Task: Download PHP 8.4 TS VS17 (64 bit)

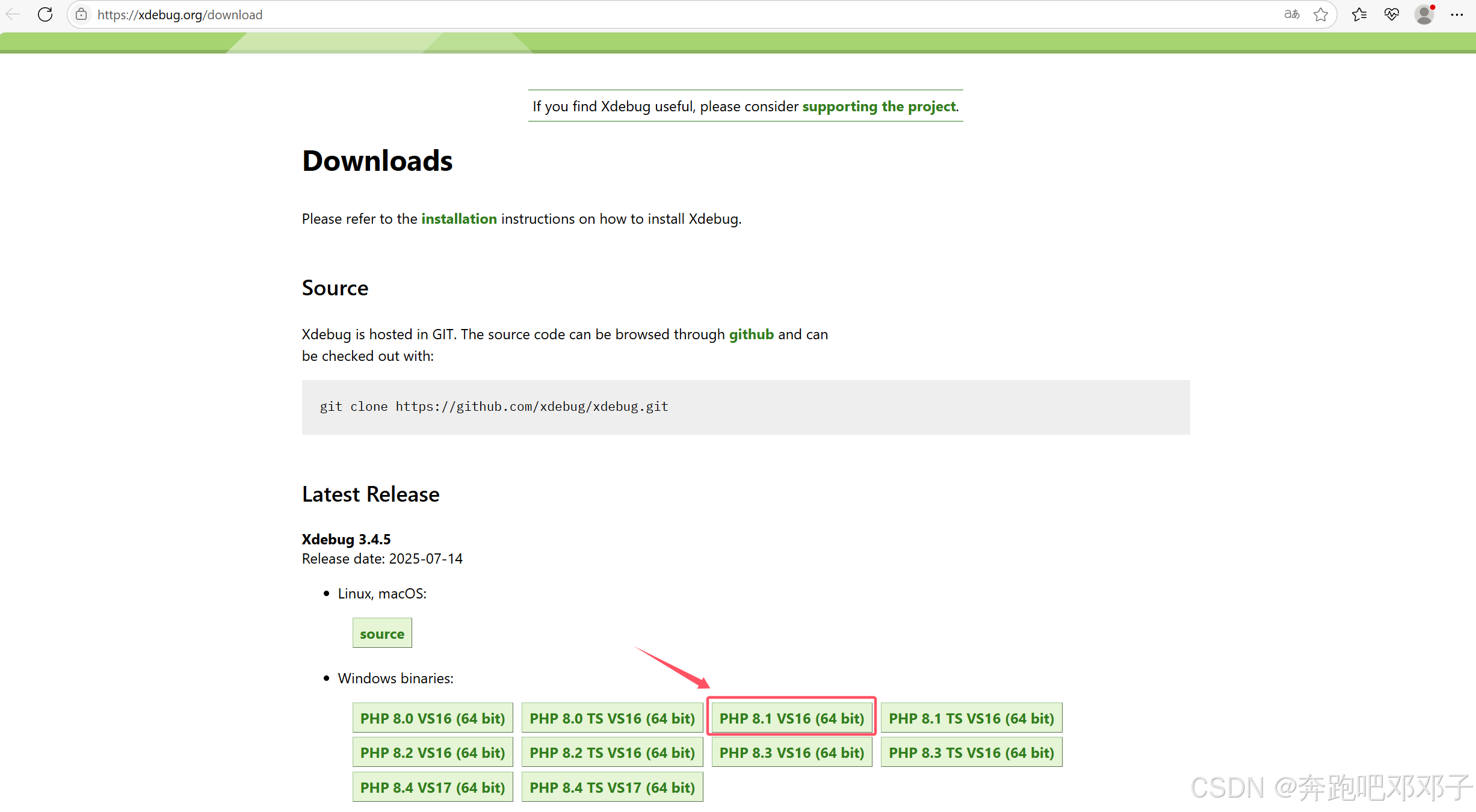Action: tap(612, 787)
